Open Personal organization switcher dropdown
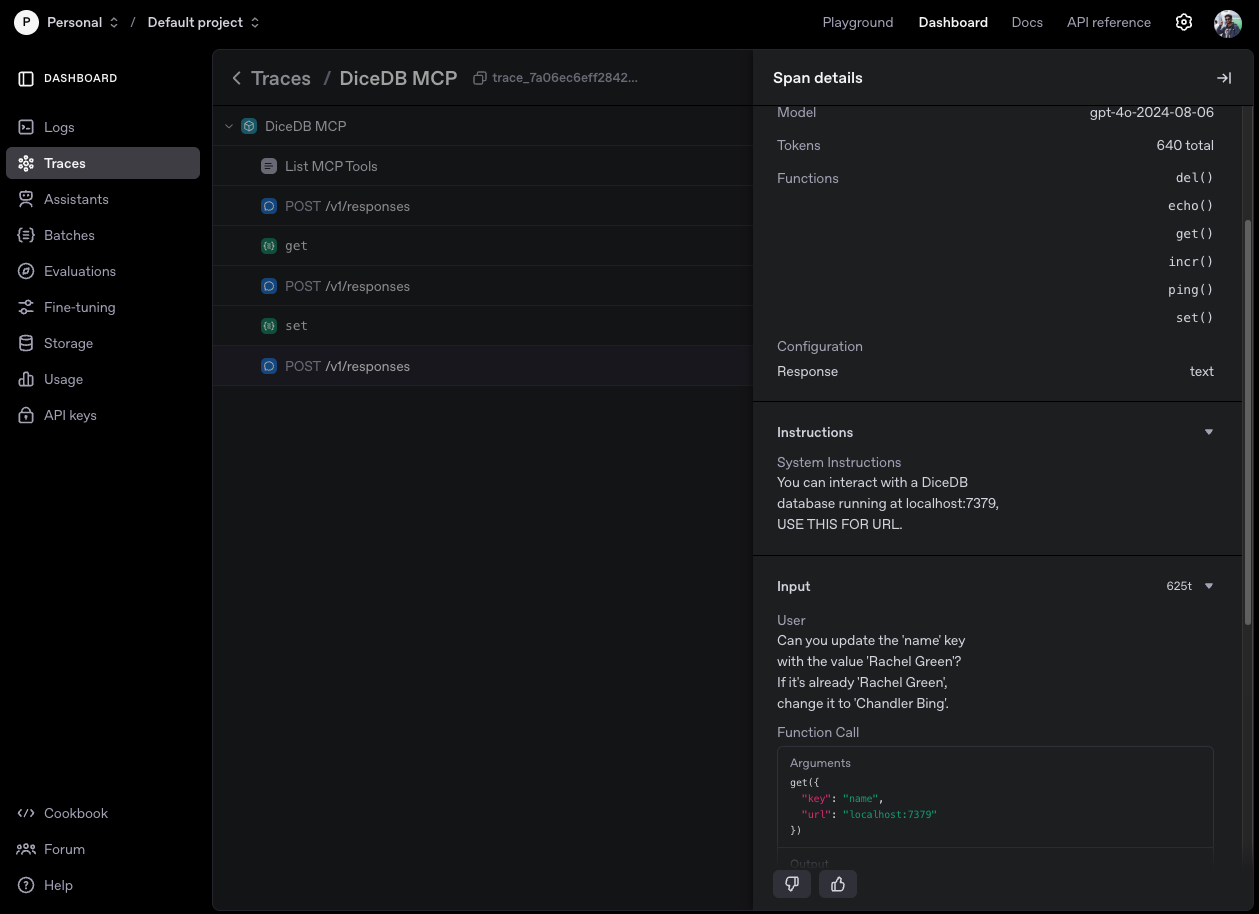Image resolution: width=1259 pixels, height=914 pixels. (x=83, y=22)
